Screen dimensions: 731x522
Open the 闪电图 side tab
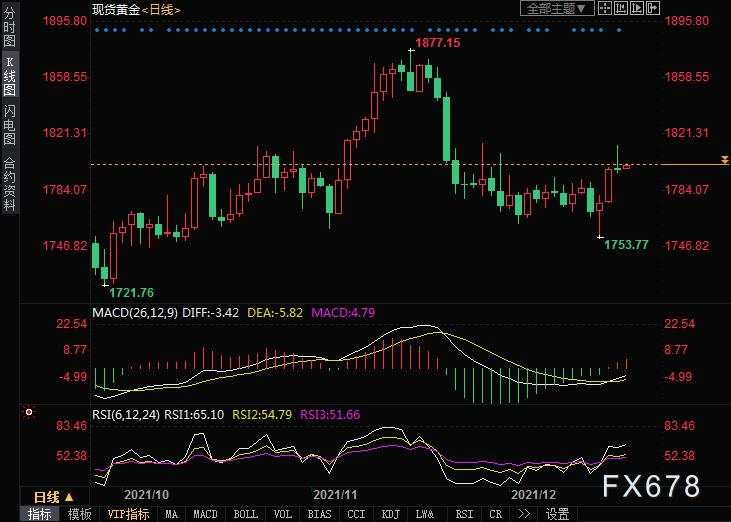pyautogui.click(x=9, y=125)
